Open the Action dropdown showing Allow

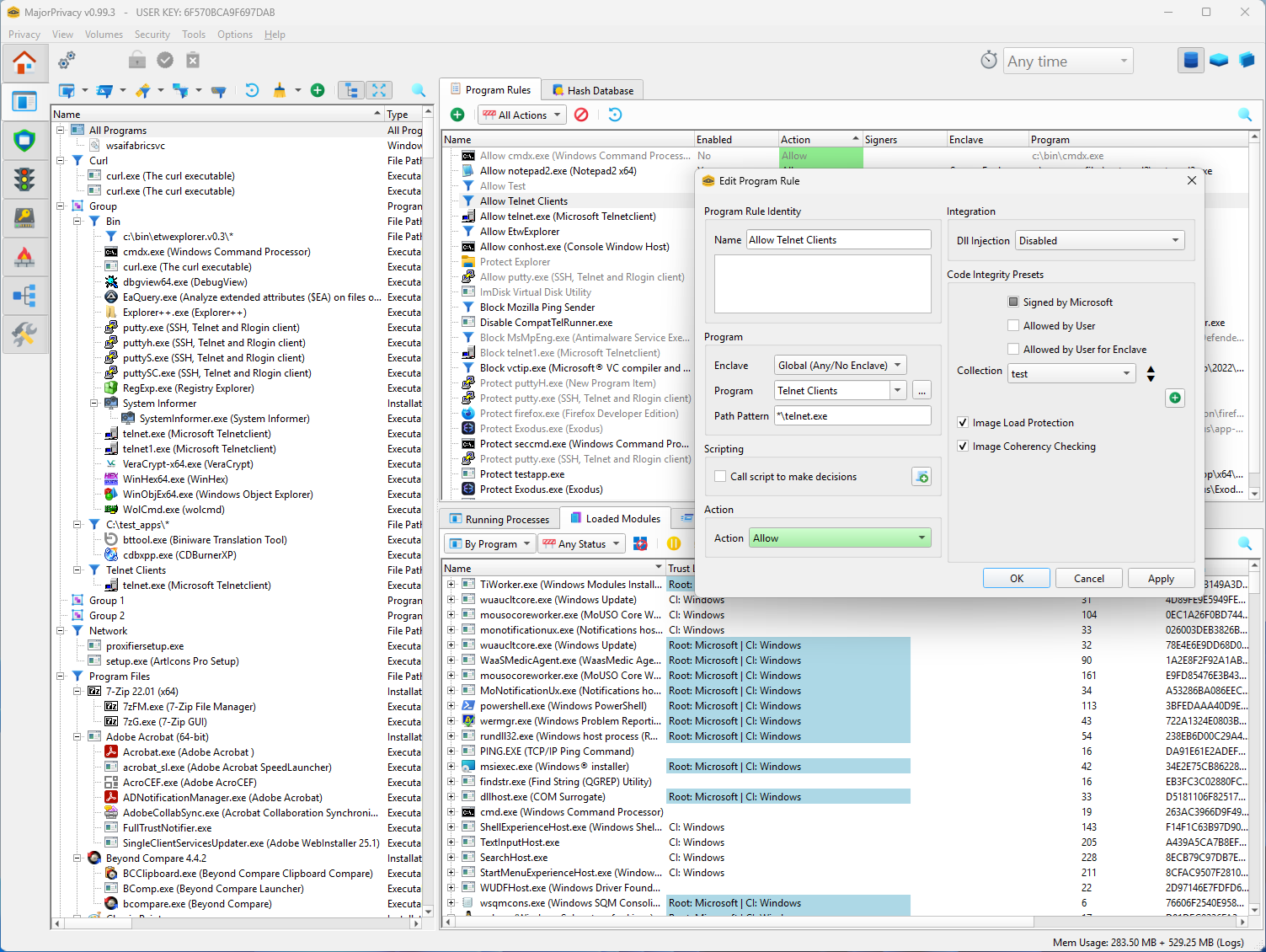pos(839,538)
